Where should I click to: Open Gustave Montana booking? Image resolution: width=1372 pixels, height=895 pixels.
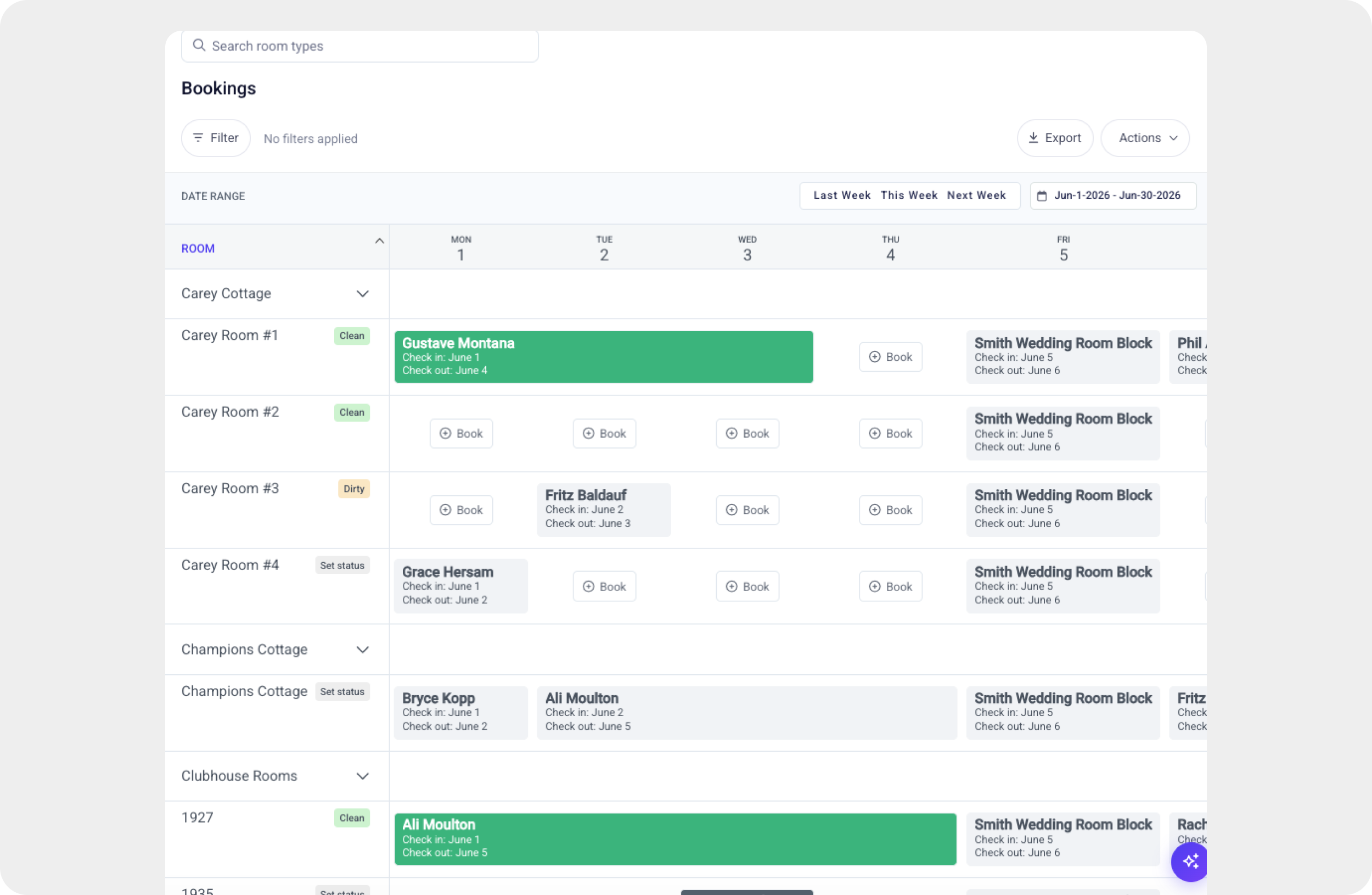pyautogui.click(x=604, y=357)
